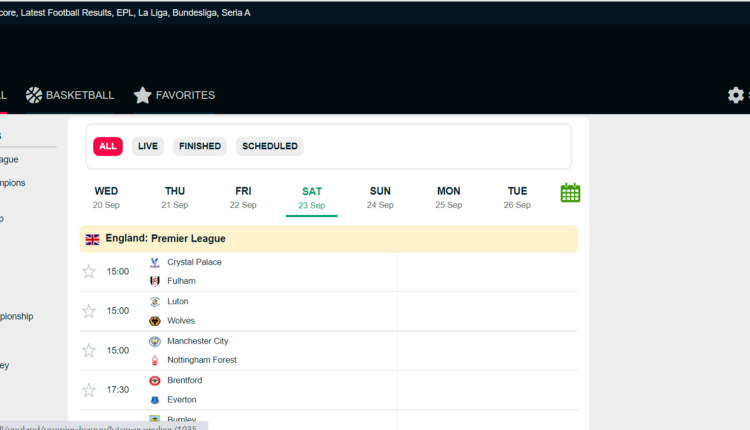Click the England flag icon
This screenshot has height=430, width=750.
(93, 239)
